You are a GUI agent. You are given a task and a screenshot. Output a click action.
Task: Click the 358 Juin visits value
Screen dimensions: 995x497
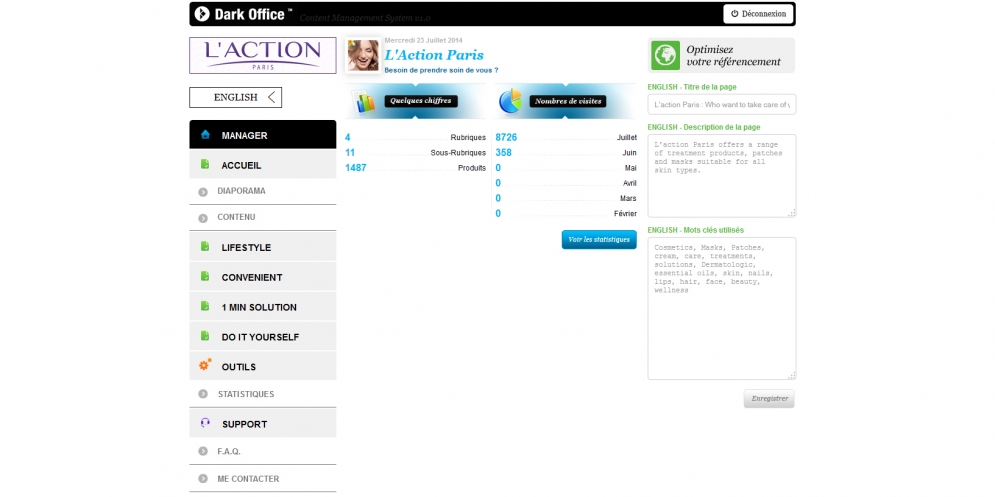point(503,152)
